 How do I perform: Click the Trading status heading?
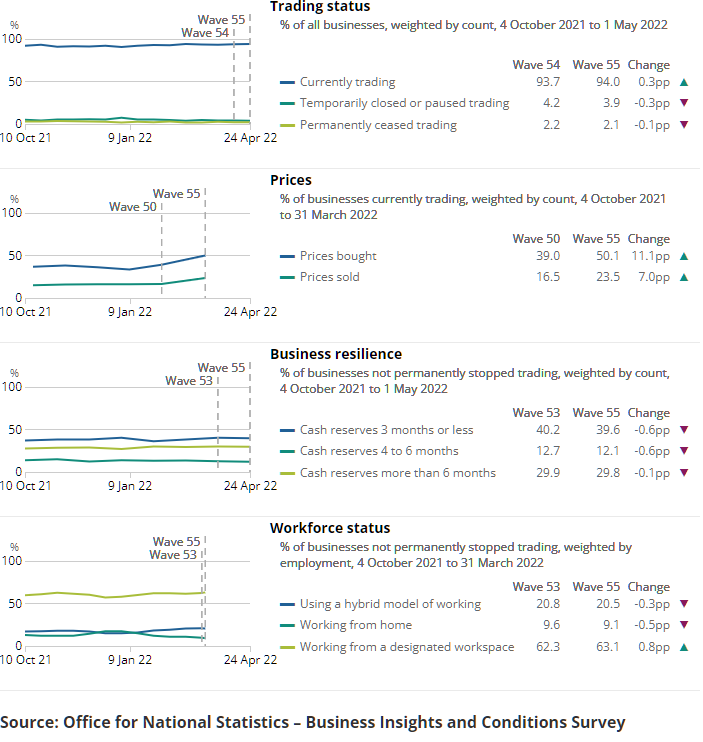click(x=320, y=7)
